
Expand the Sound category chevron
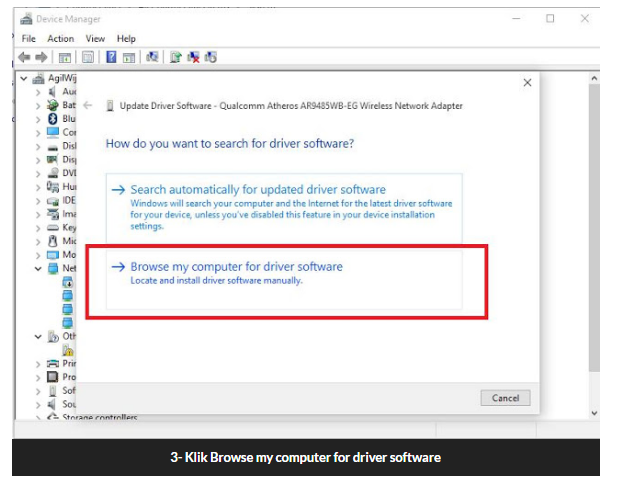(x=38, y=405)
